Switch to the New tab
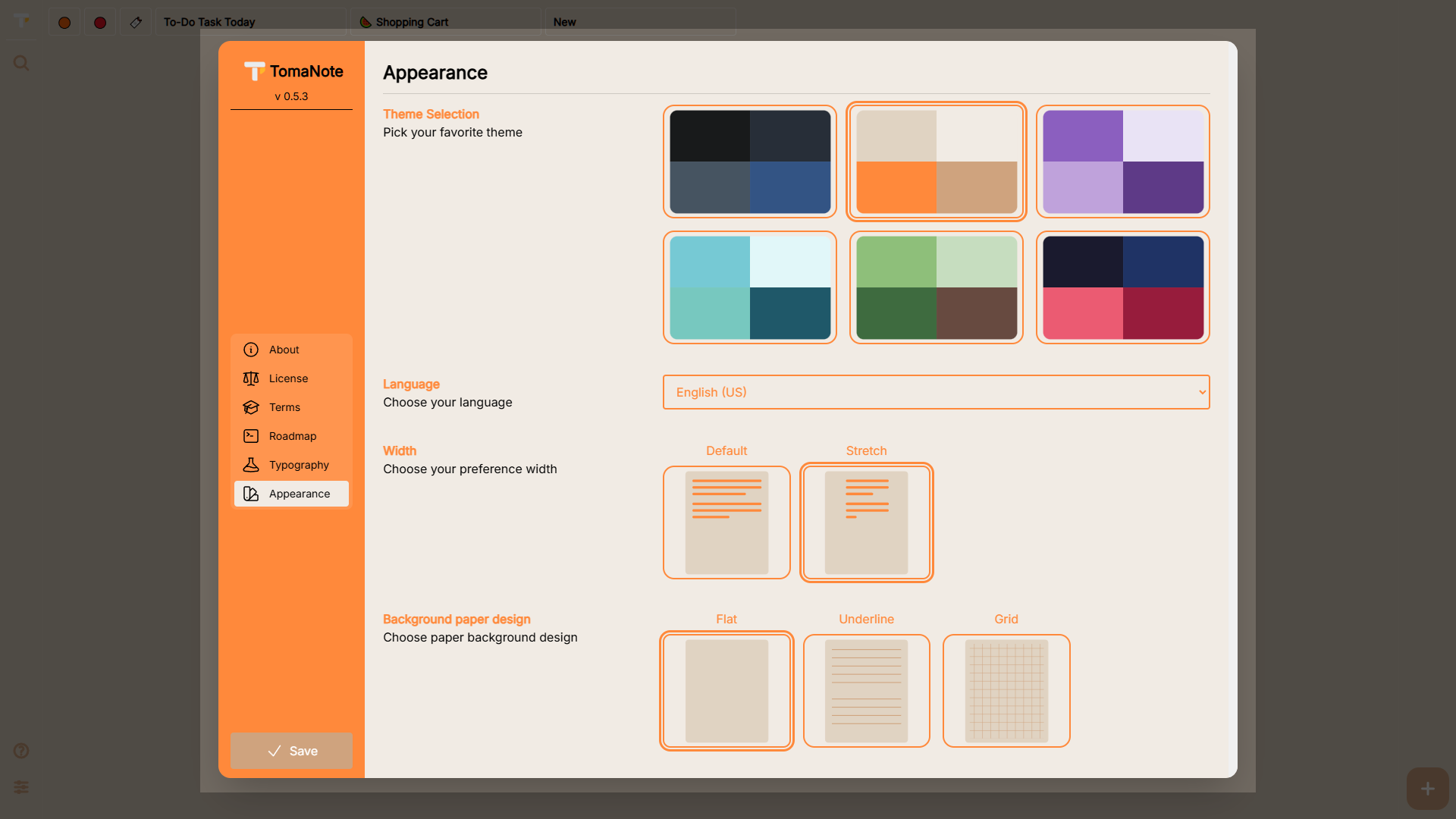The image size is (1456, 819). (x=641, y=22)
